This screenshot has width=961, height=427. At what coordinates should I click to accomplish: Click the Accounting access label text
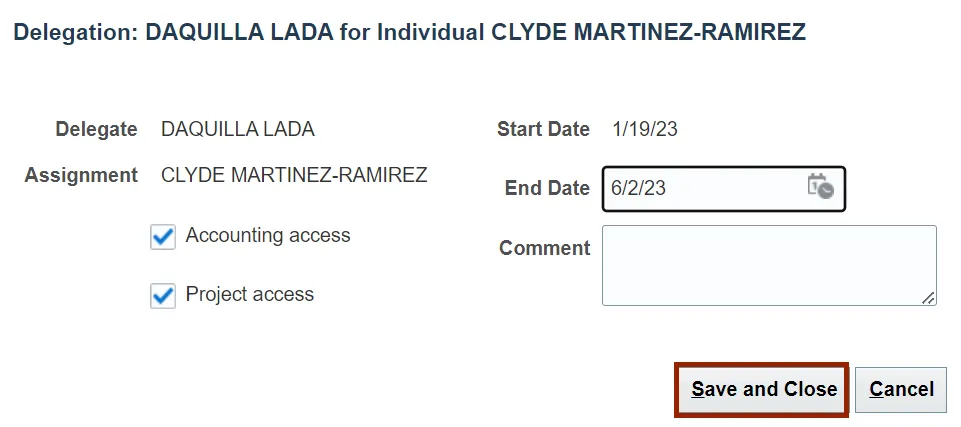coord(268,236)
